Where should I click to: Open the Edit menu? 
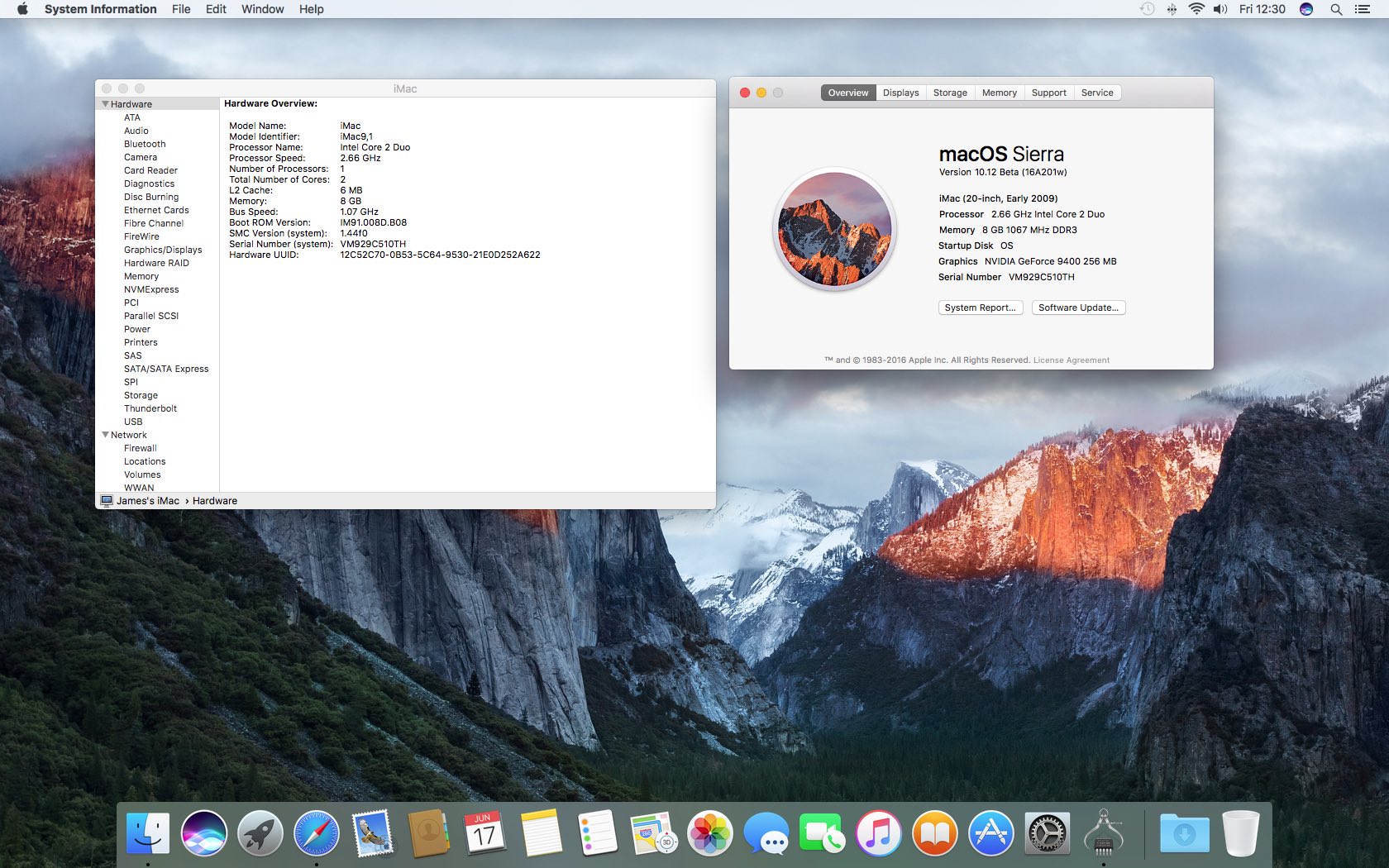(216, 9)
